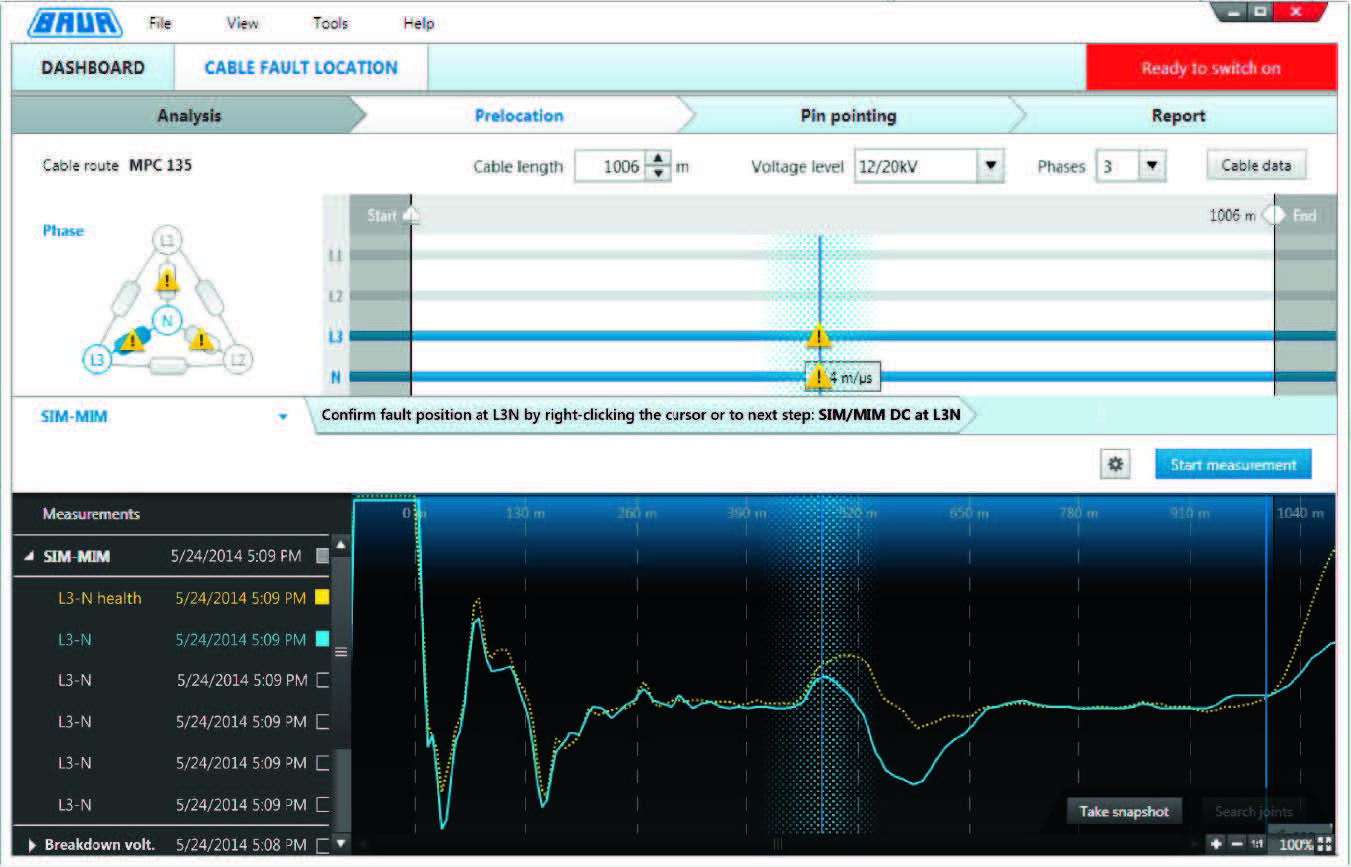Image resolution: width=1351 pixels, height=867 pixels.
Task: Click the measurements list scroll up arrow
Action: click(341, 546)
